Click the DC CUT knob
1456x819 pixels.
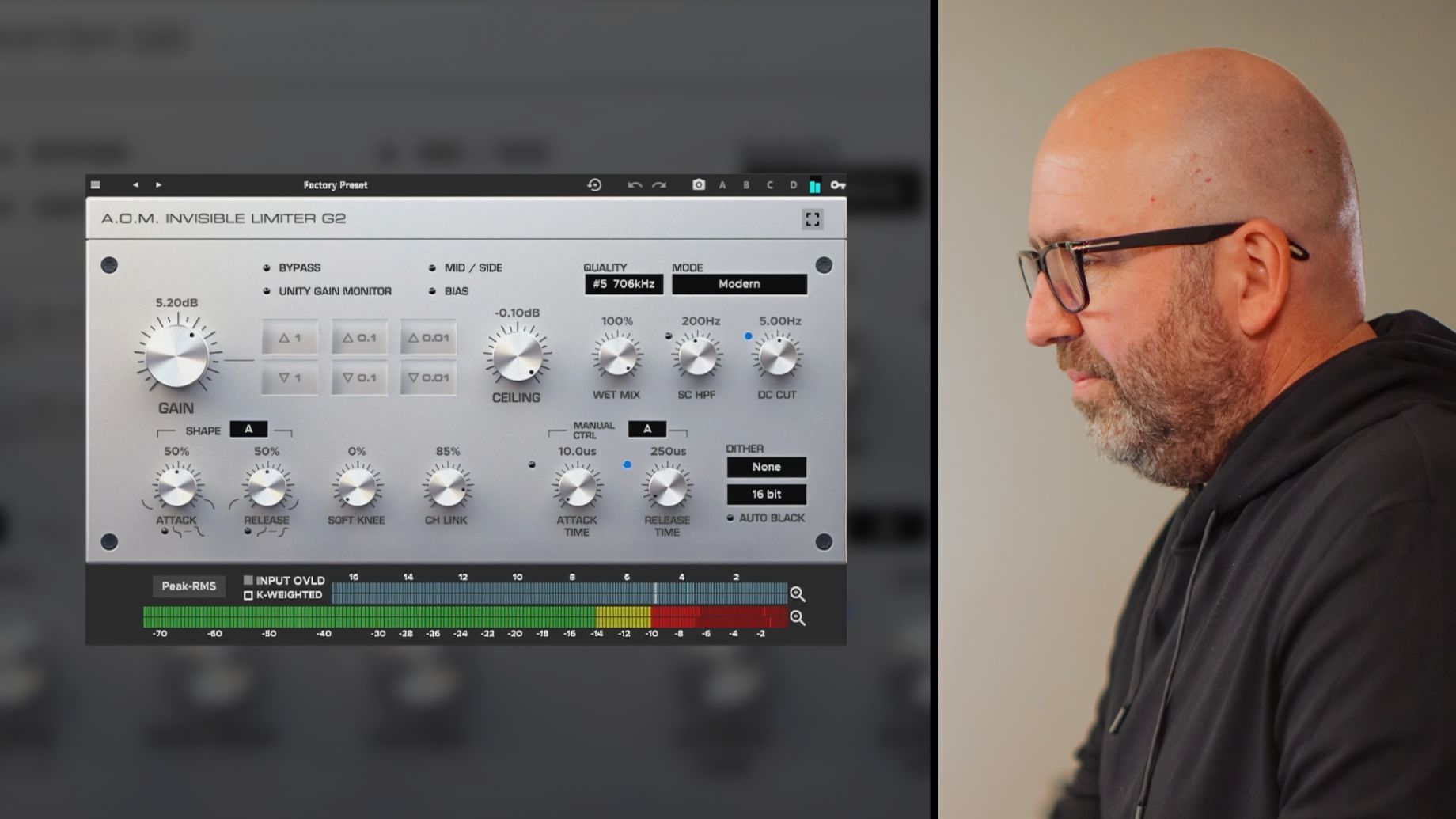click(777, 356)
